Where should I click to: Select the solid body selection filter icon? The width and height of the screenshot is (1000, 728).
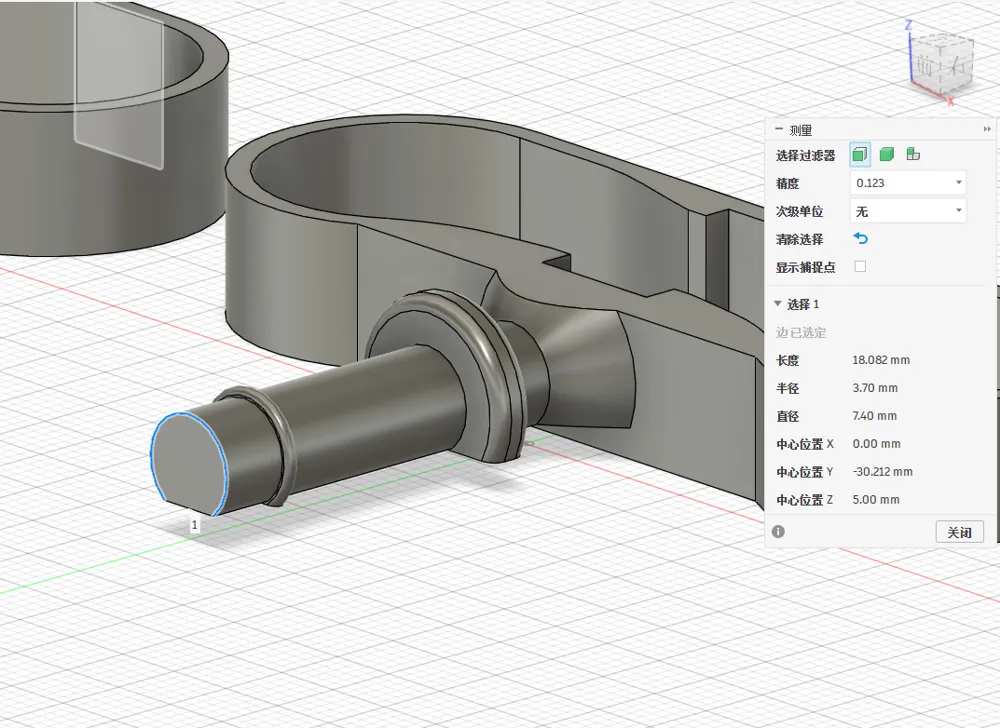[x=886, y=154]
